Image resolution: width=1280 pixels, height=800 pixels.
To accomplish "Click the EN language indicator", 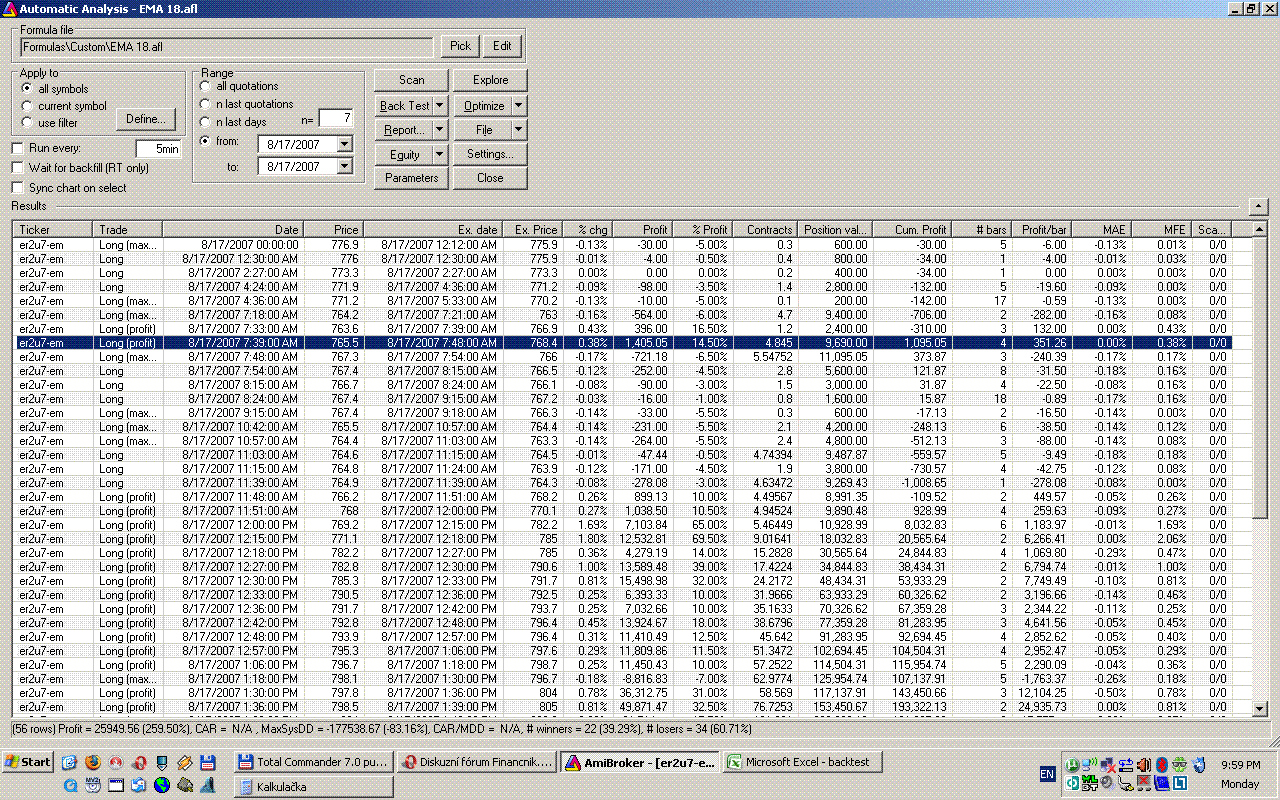I will click(x=1047, y=774).
